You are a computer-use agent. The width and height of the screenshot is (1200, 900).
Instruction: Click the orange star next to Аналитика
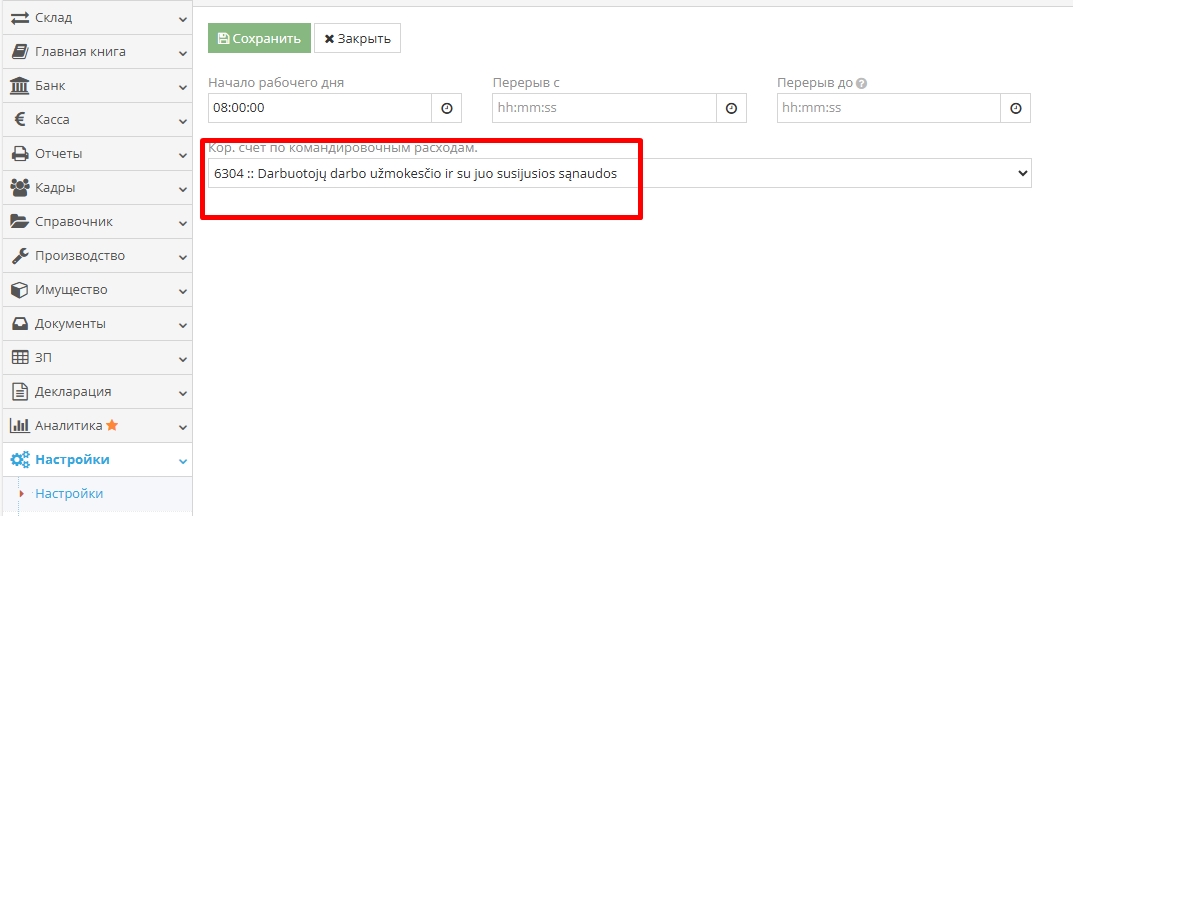pos(112,426)
